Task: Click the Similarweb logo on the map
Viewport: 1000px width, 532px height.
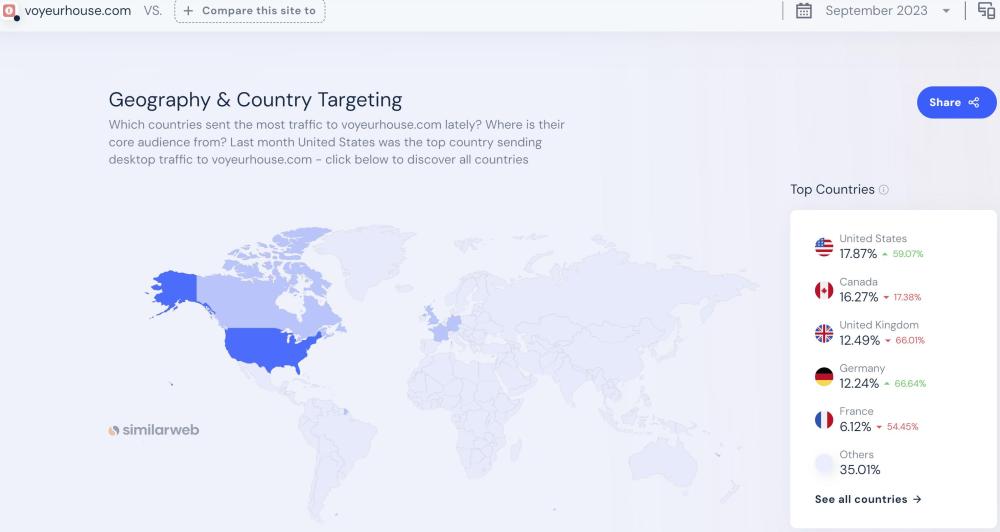Action: click(154, 430)
